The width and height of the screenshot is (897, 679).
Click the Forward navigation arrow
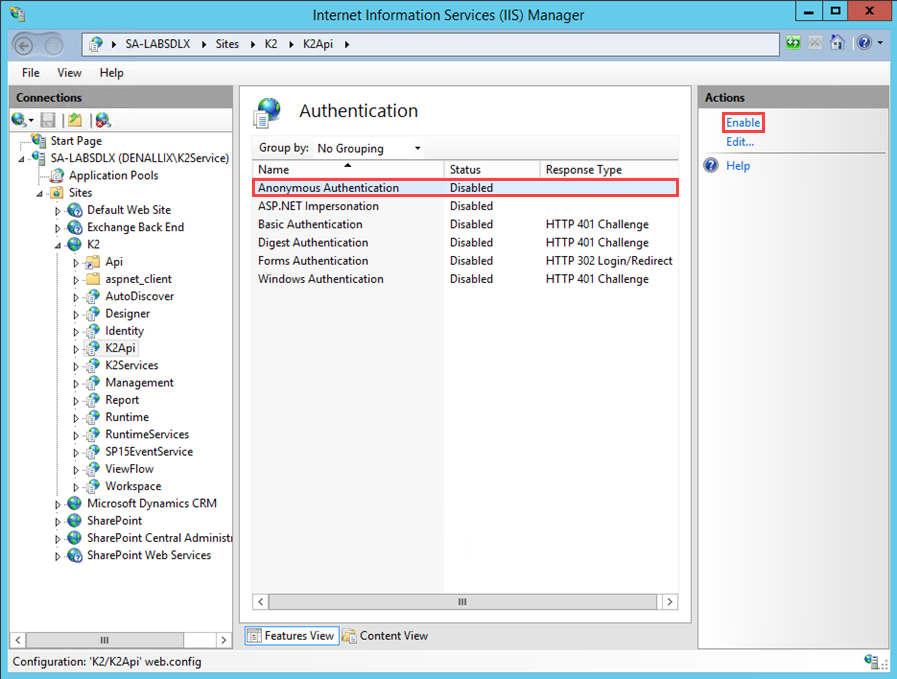54,45
